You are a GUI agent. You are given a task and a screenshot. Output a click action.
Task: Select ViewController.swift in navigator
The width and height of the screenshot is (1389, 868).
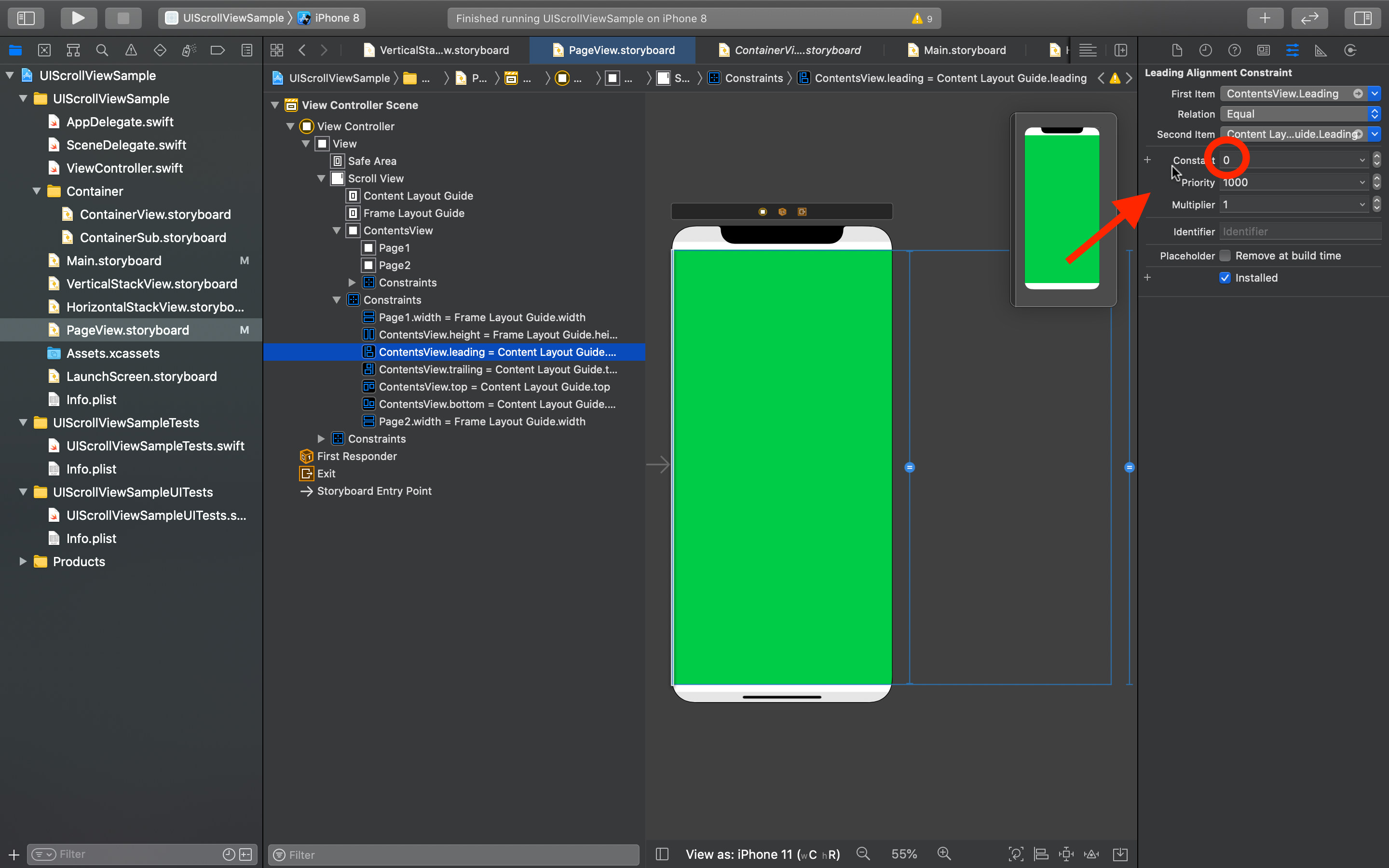point(124,168)
